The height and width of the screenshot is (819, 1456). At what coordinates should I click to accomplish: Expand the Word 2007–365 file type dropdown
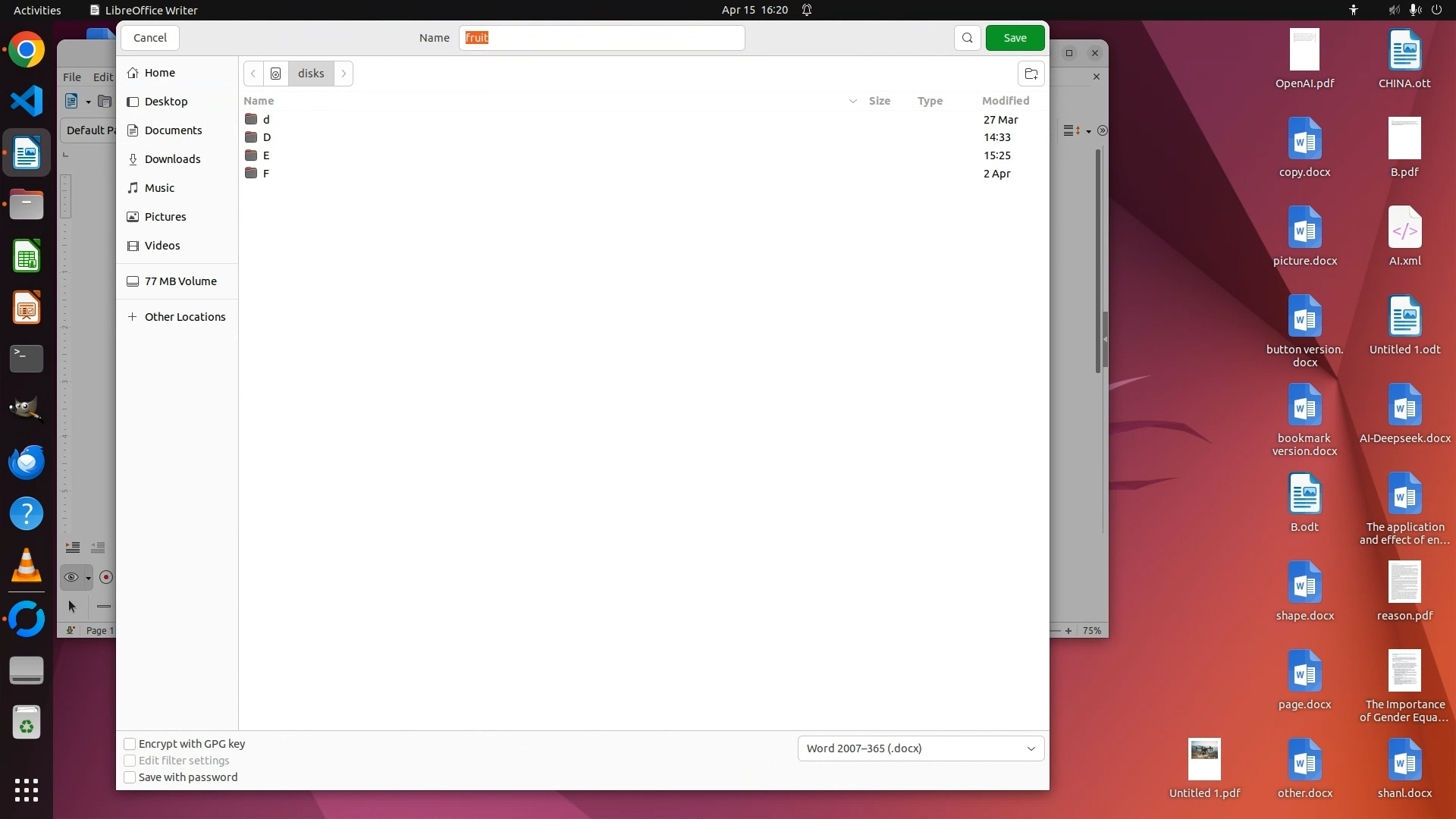[x=921, y=748]
